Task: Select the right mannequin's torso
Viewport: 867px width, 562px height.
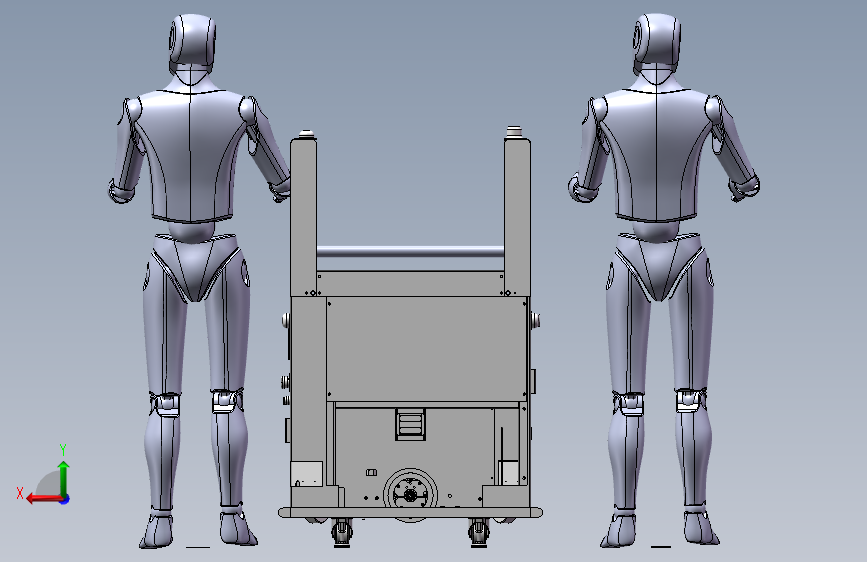Action: click(656, 155)
